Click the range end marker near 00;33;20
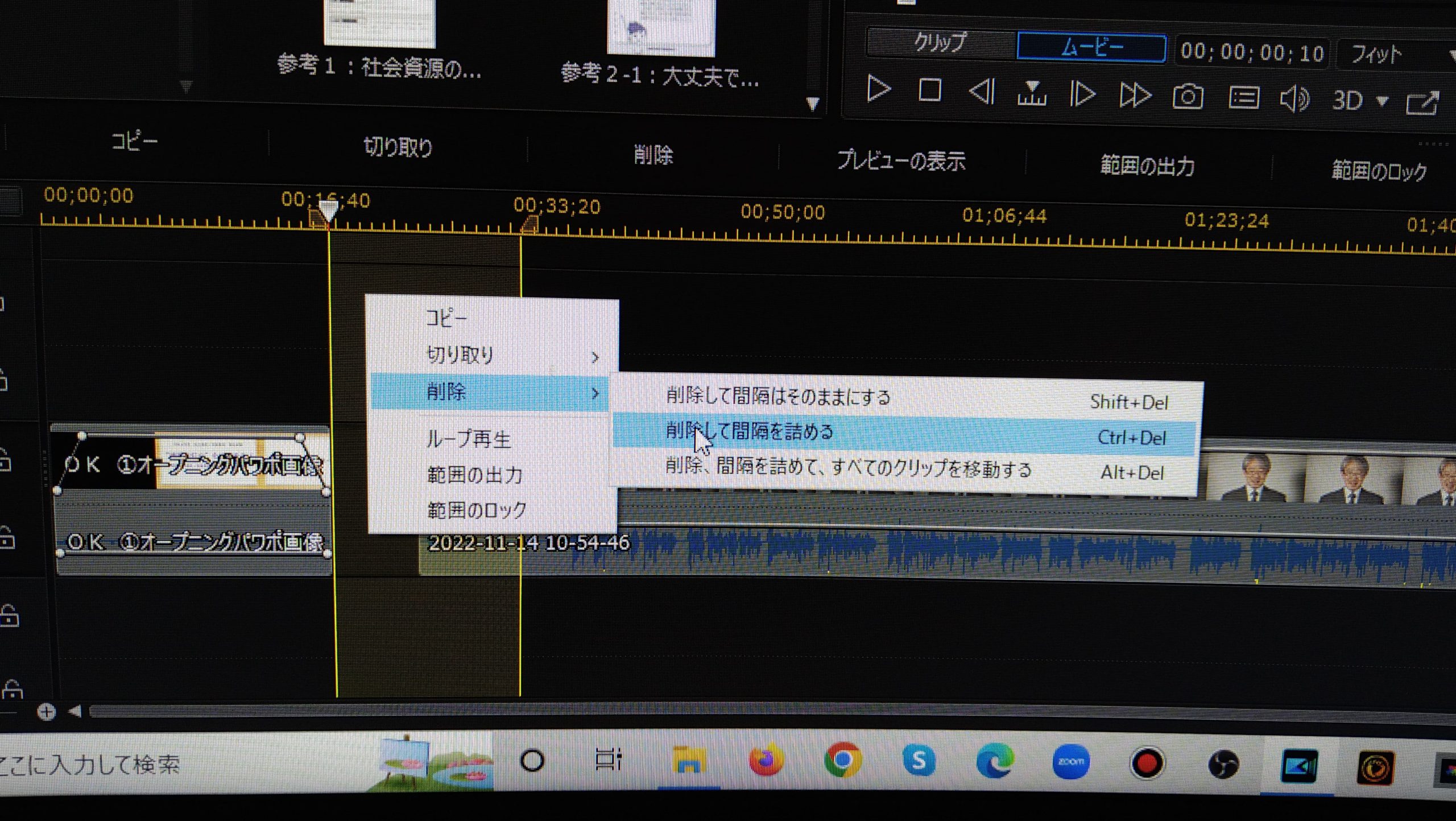 pos(529,225)
